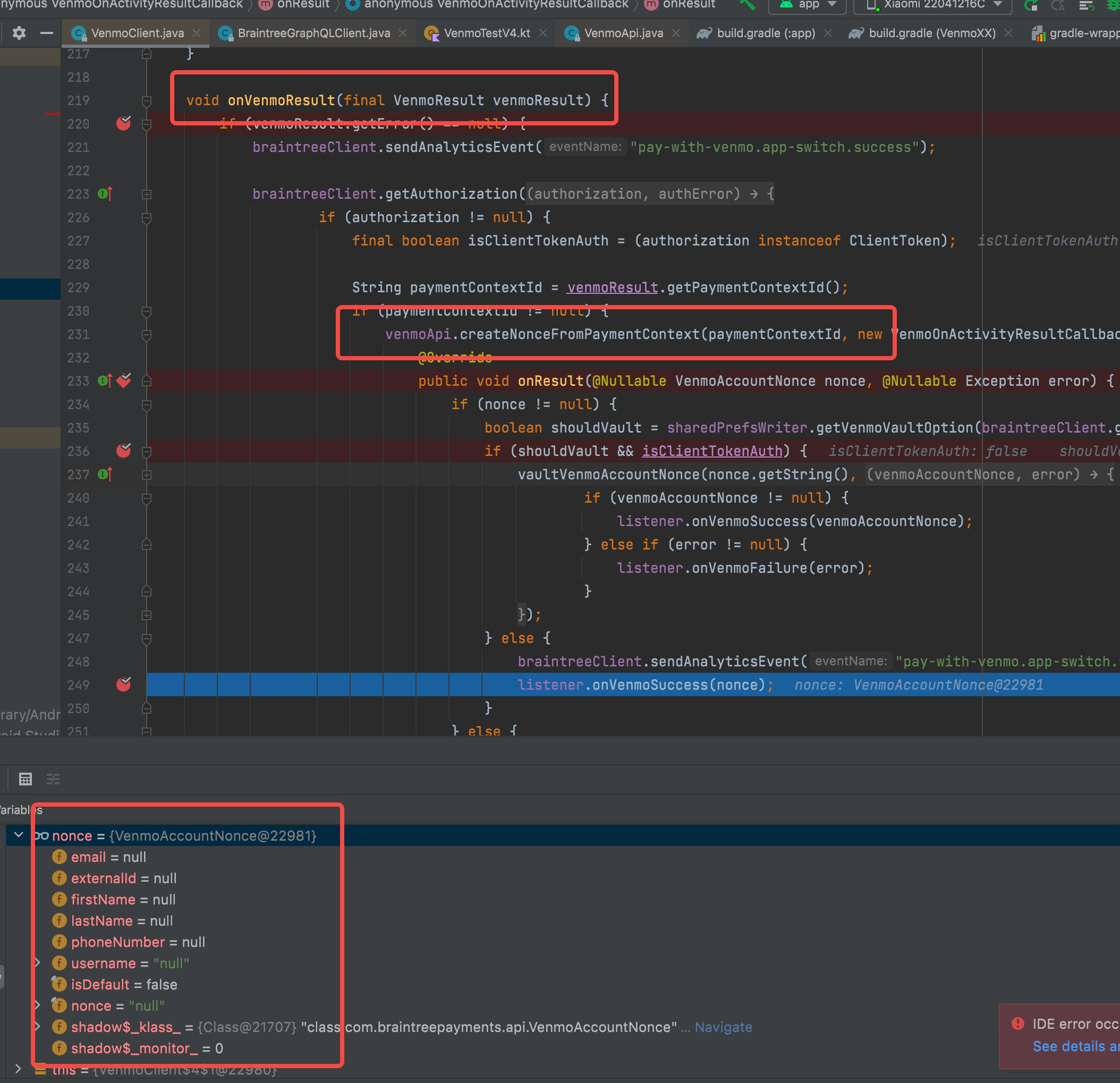Click the hide panel minus icon
Screen dimensions: 1120x1083
tap(47, 33)
